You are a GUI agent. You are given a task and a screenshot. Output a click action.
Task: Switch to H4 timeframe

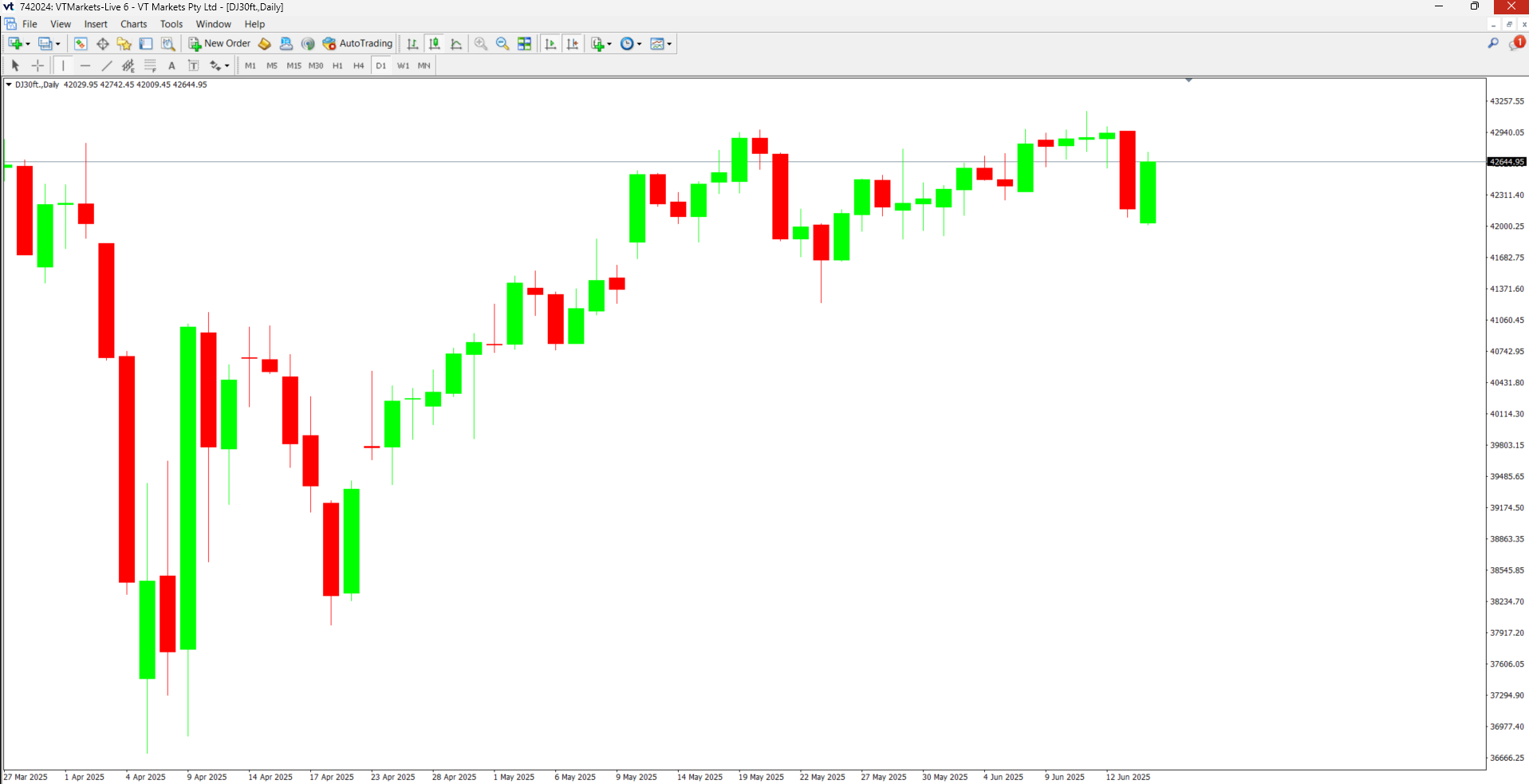pyautogui.click(x=359, y=65)
